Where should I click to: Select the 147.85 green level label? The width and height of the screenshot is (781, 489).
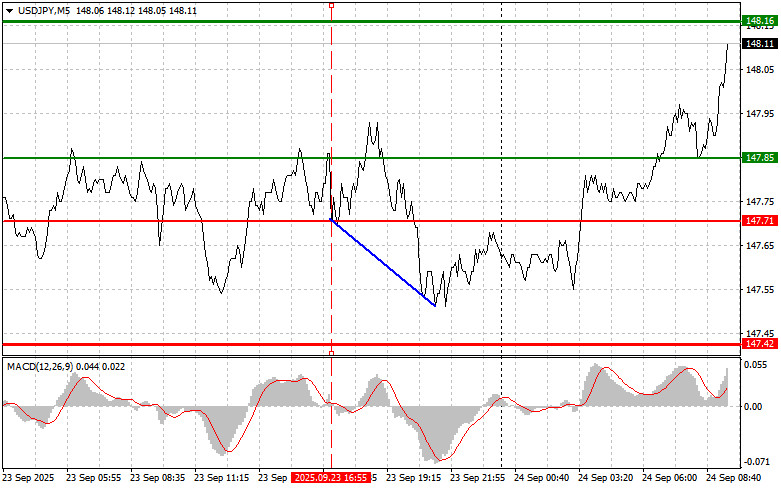pyautogui.click(x=760, y=158)
